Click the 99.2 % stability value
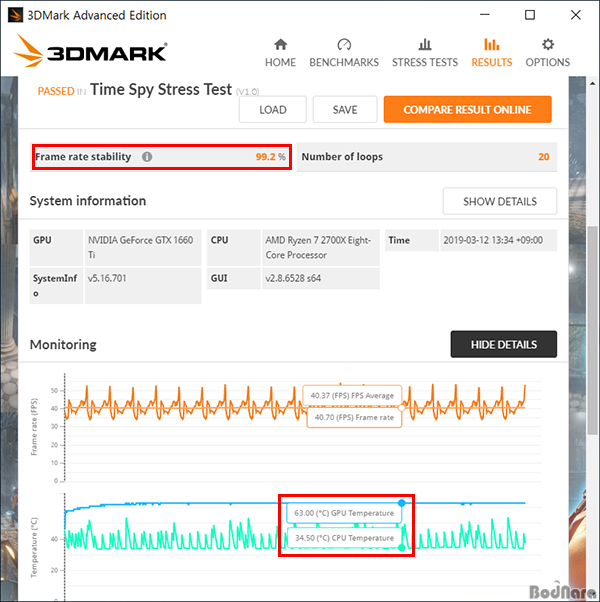 coord(270,157)
